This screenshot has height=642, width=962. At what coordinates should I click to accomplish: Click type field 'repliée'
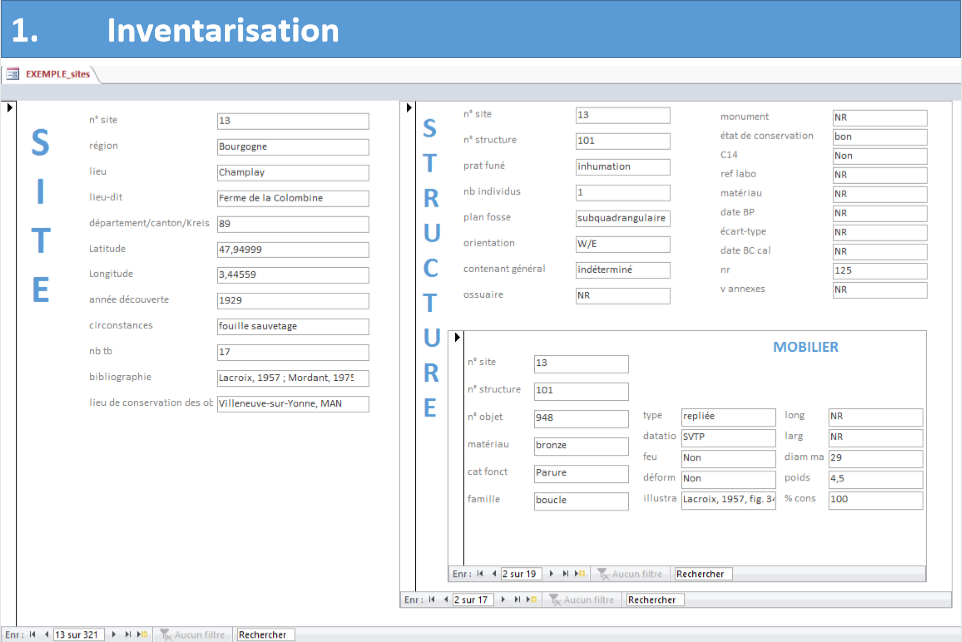(728, 417)
